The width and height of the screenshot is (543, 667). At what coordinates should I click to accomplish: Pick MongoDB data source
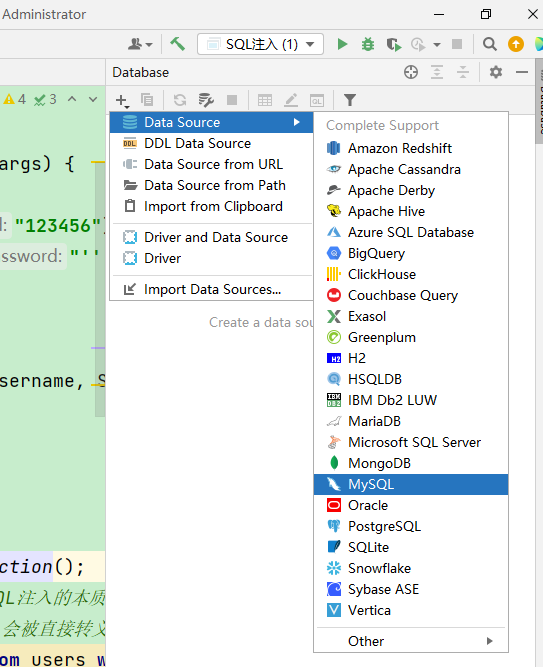click(x=411, y=463)
